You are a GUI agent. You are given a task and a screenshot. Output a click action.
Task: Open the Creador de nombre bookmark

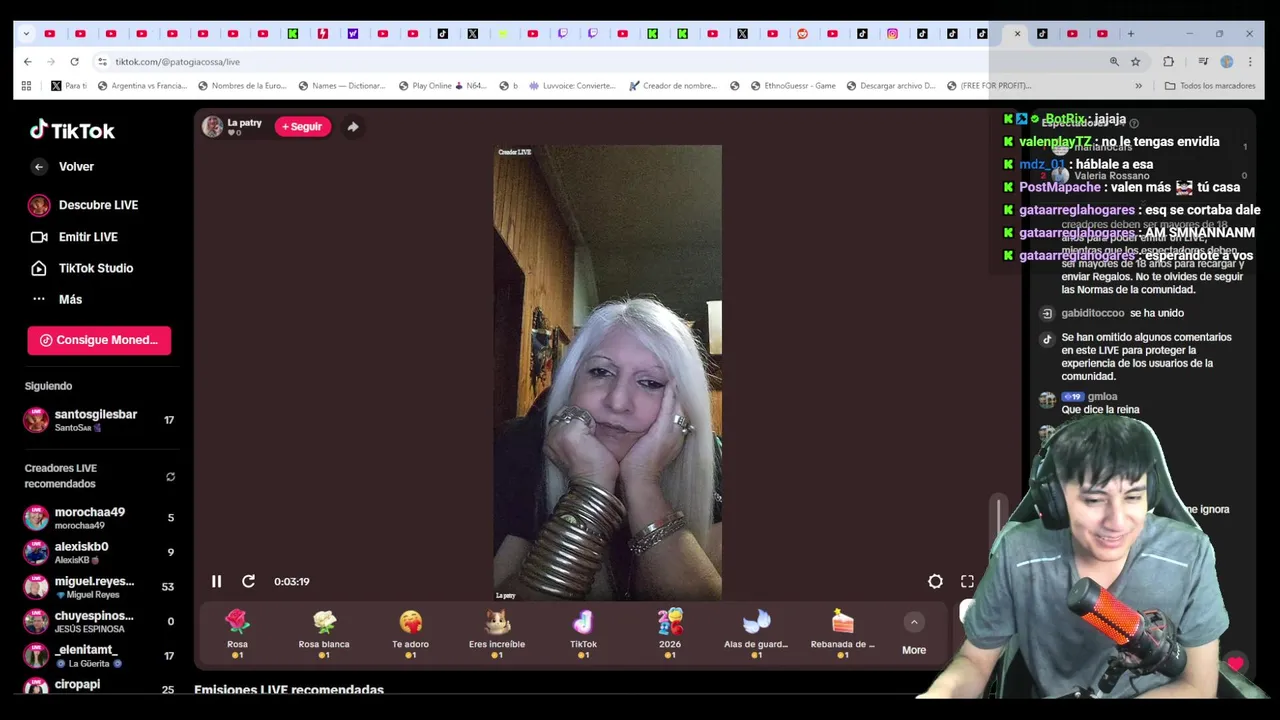(x=673, y=86)
